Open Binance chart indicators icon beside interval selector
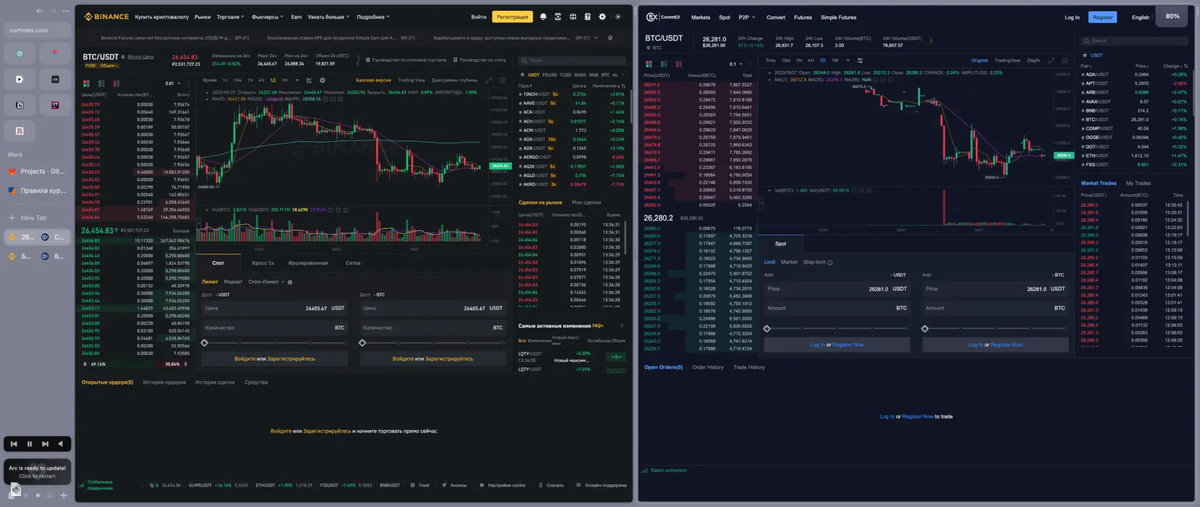The height and width of the screenshot is (507, 1200). pyautogui.click(x=309, y=80)
